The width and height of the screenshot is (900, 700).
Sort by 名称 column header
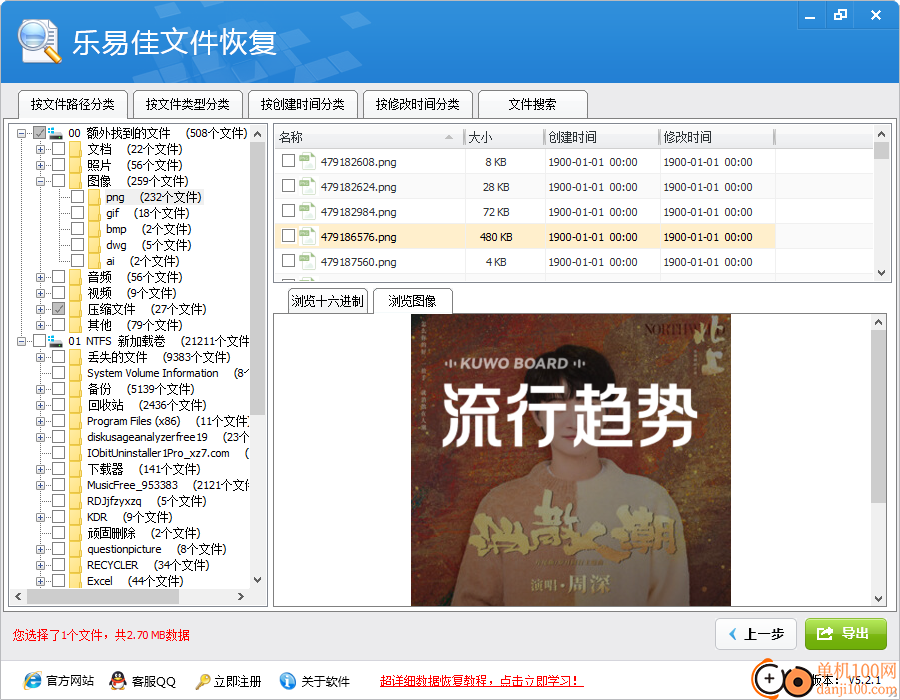[368, 137]
